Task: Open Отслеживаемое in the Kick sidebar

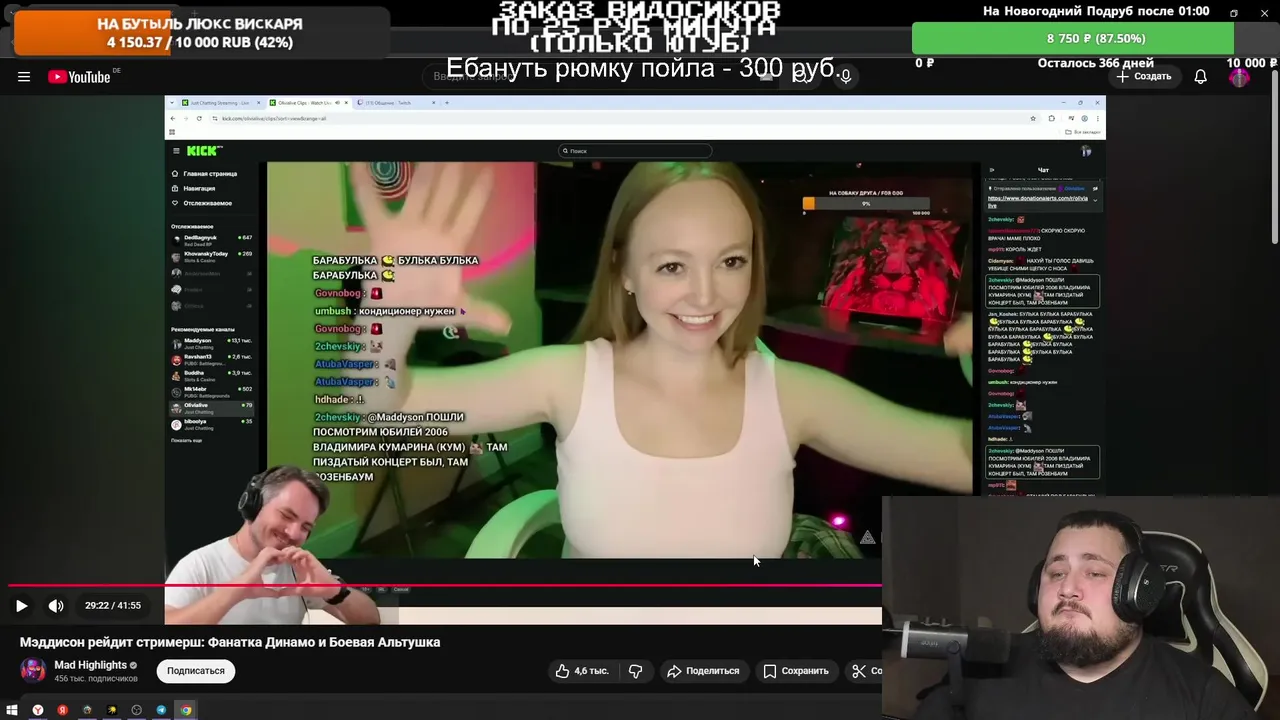Action: click(203, 203)
